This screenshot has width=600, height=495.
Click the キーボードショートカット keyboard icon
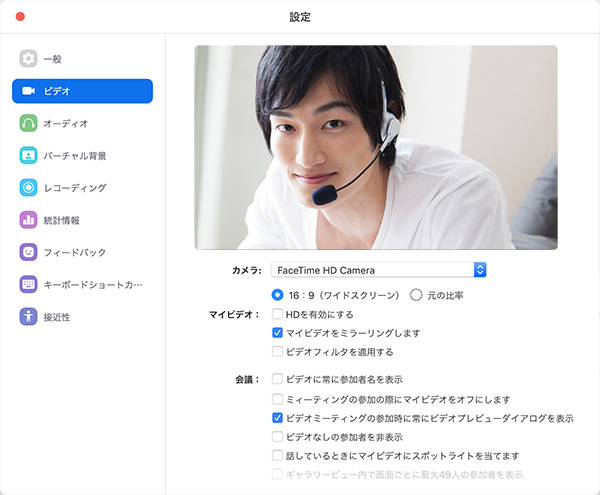point(29,284)
